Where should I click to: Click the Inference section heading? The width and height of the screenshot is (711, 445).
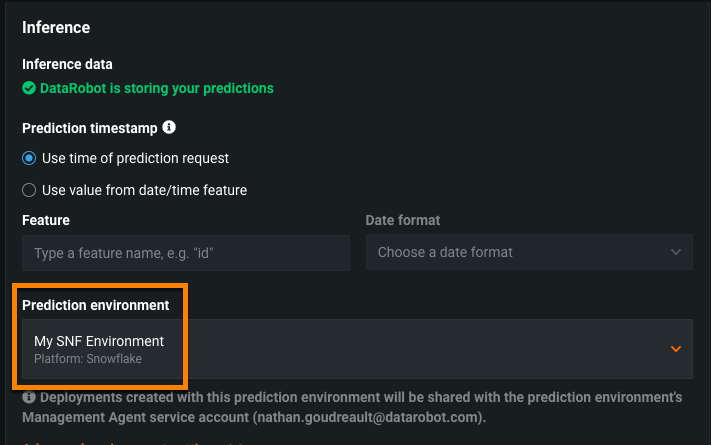click(x=56, y=28)
